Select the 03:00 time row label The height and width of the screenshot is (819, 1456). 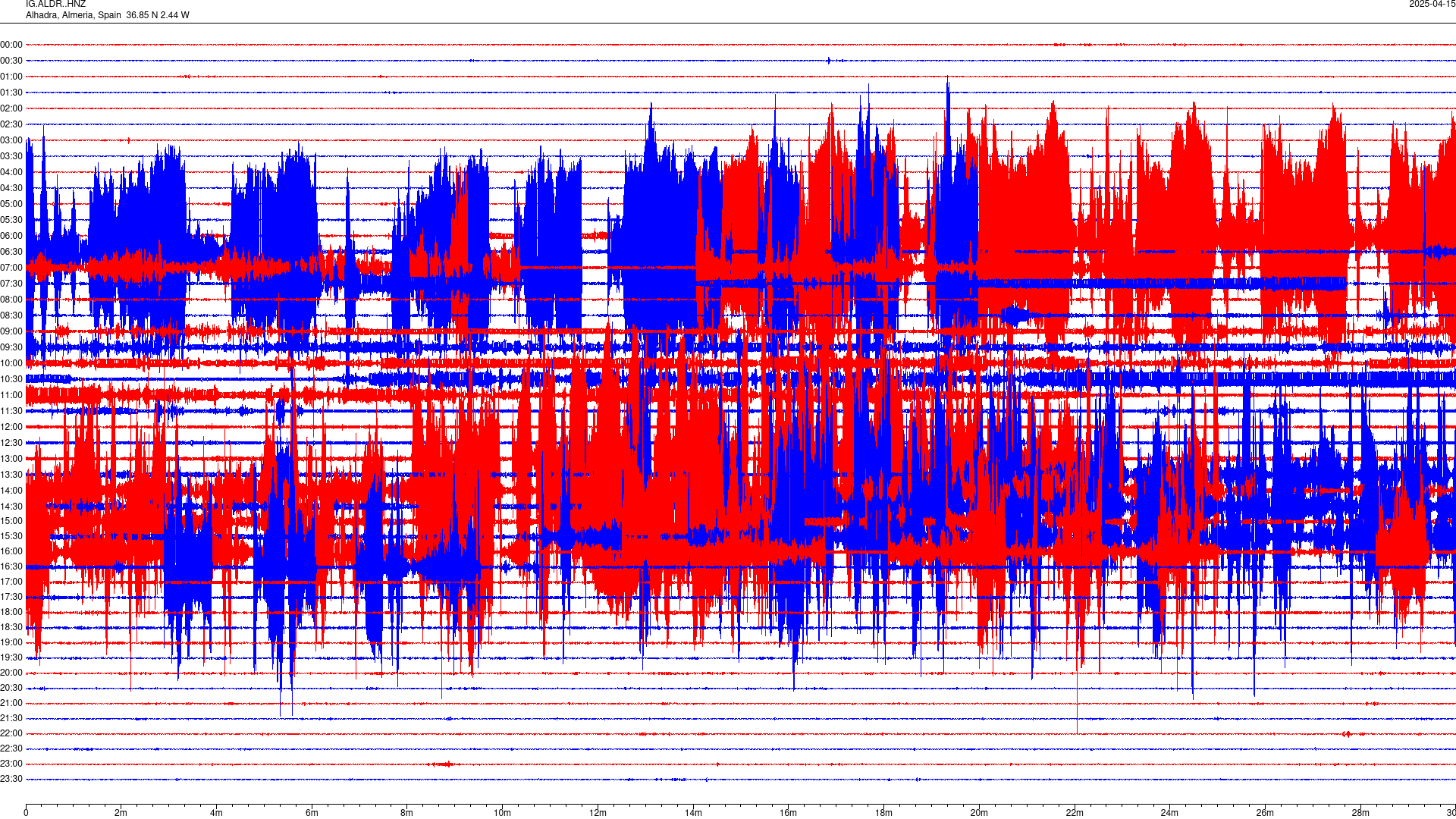pyautogui.click(x=11, y=140)
